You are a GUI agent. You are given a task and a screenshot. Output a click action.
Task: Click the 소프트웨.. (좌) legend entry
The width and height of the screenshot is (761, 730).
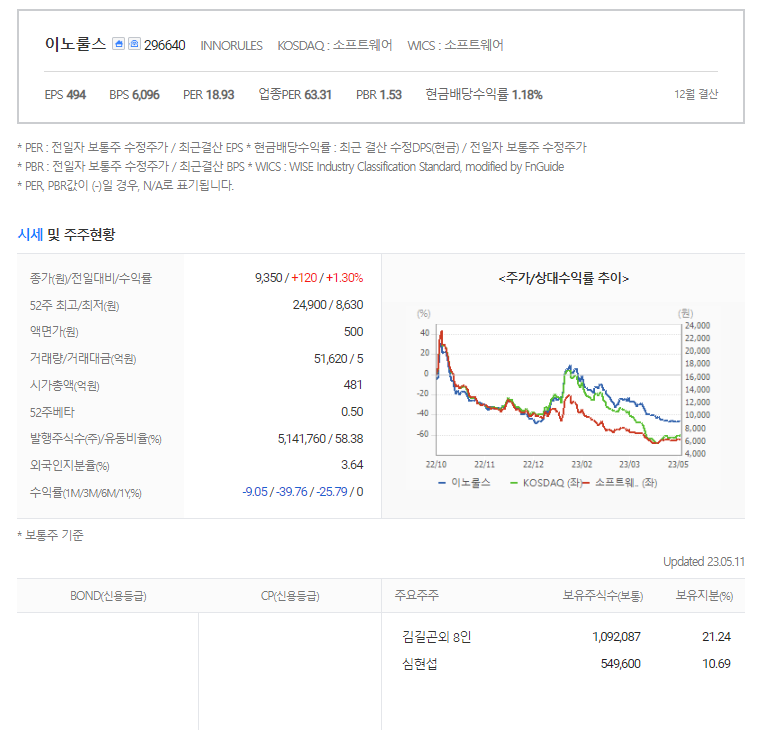click(x=620, y=483)
